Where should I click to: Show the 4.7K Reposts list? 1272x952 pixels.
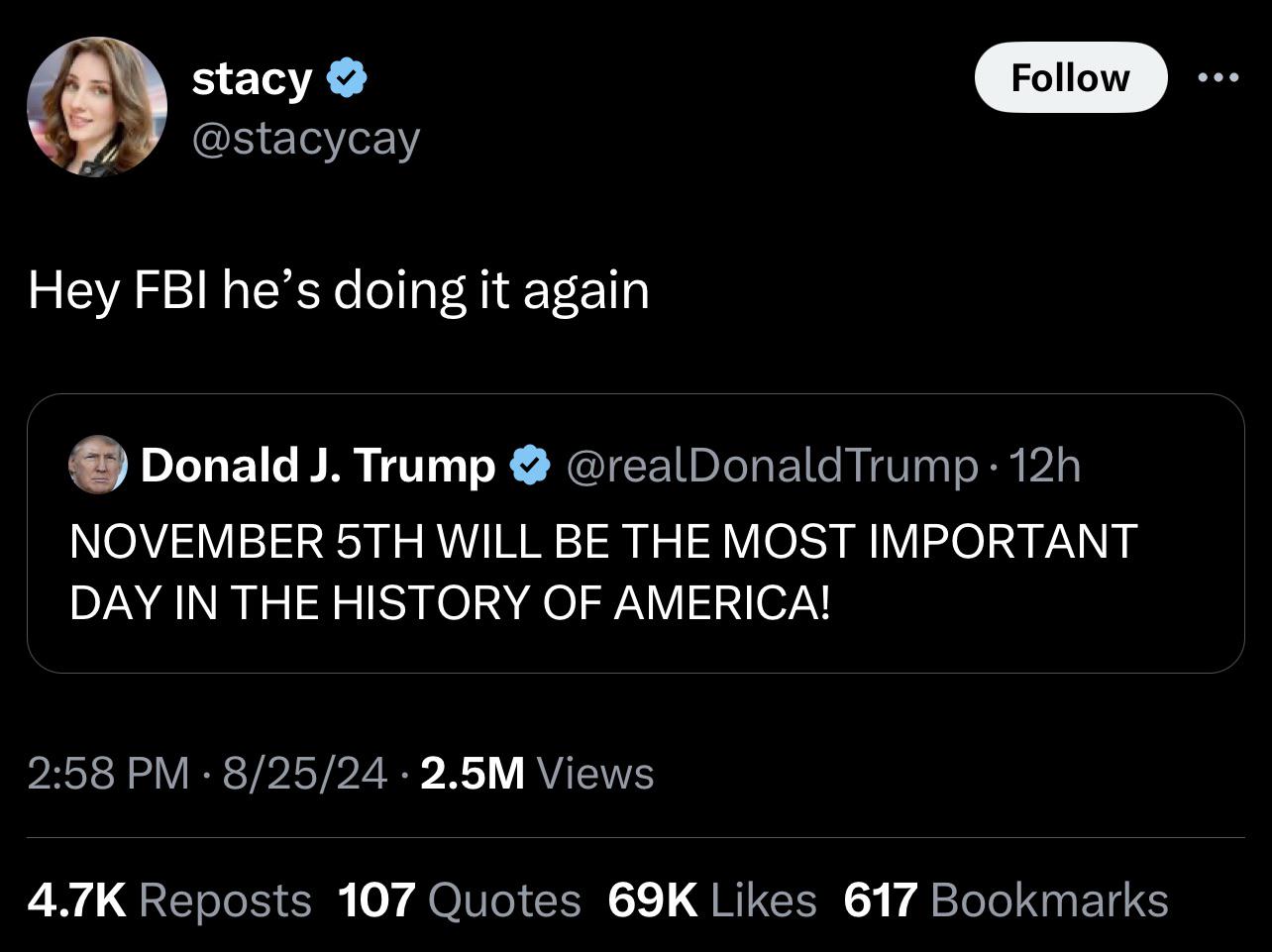pos(169,900)
